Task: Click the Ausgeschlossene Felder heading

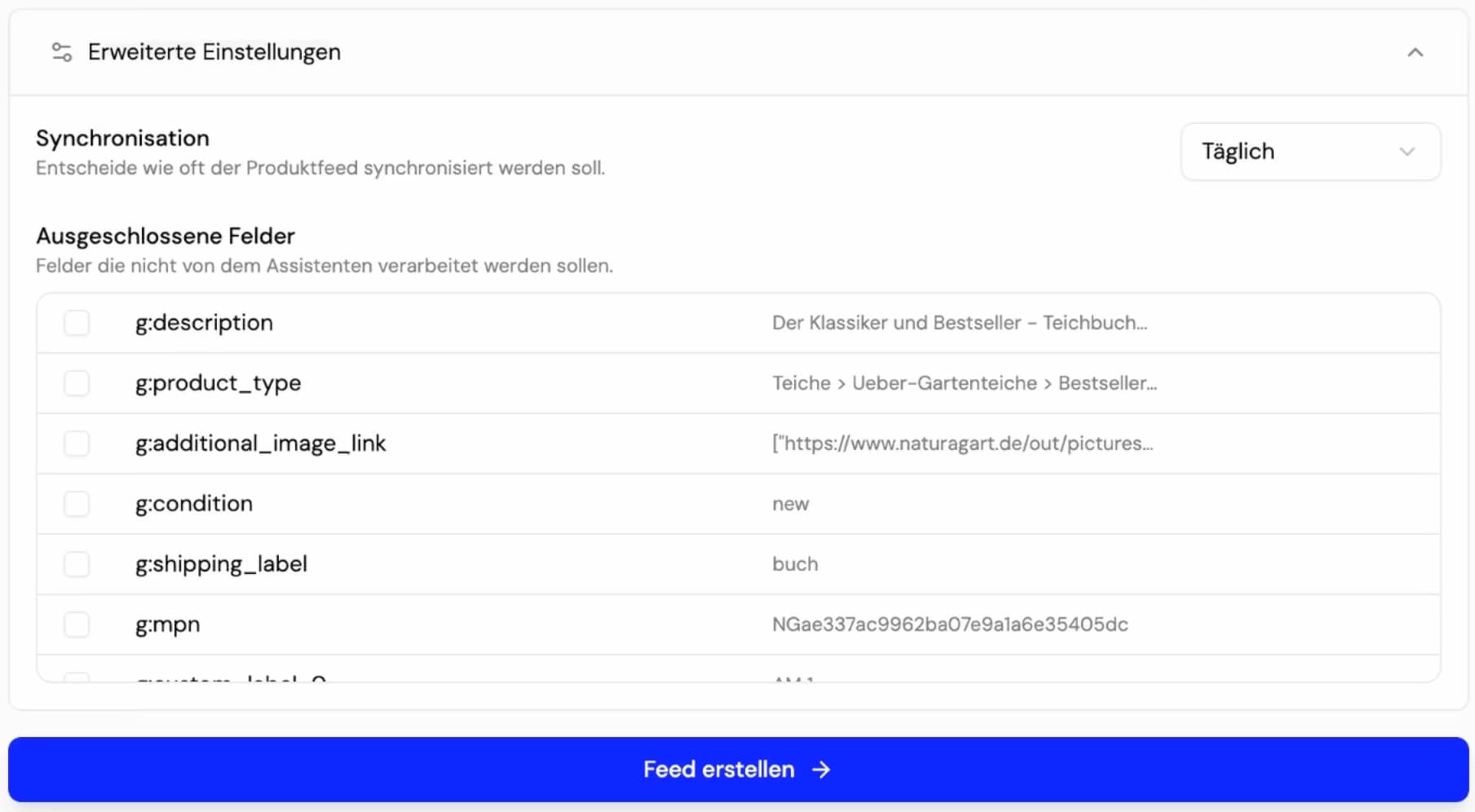Action: click(x=165, y=236)
